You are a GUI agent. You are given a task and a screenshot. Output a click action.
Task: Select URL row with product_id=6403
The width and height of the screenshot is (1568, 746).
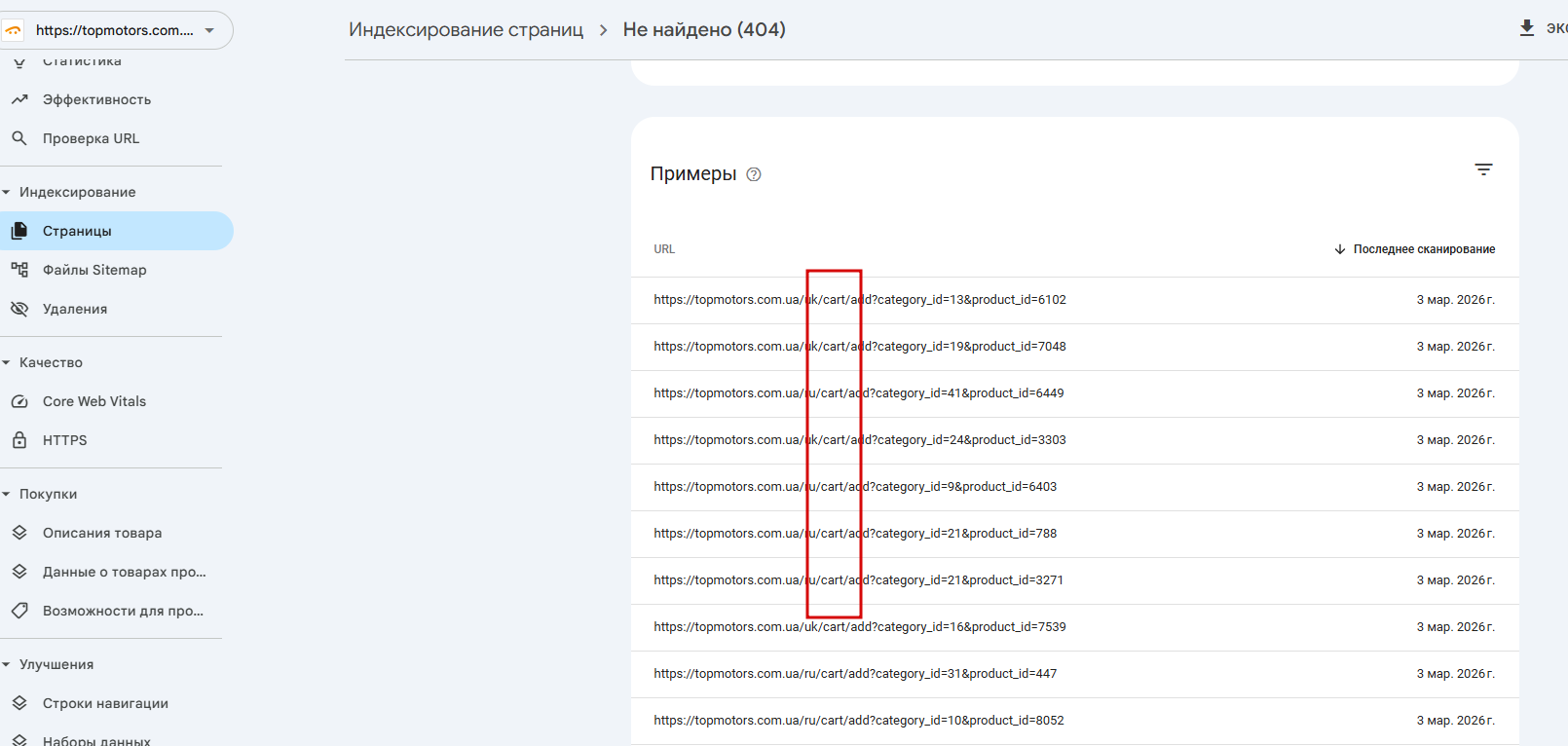coord(1074,487)
